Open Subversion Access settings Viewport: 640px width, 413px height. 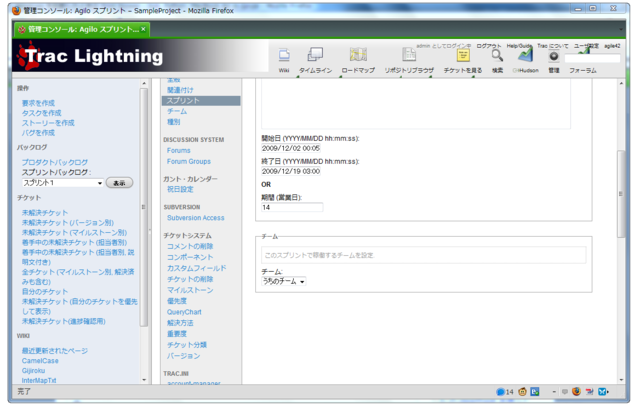coord(196,218)
